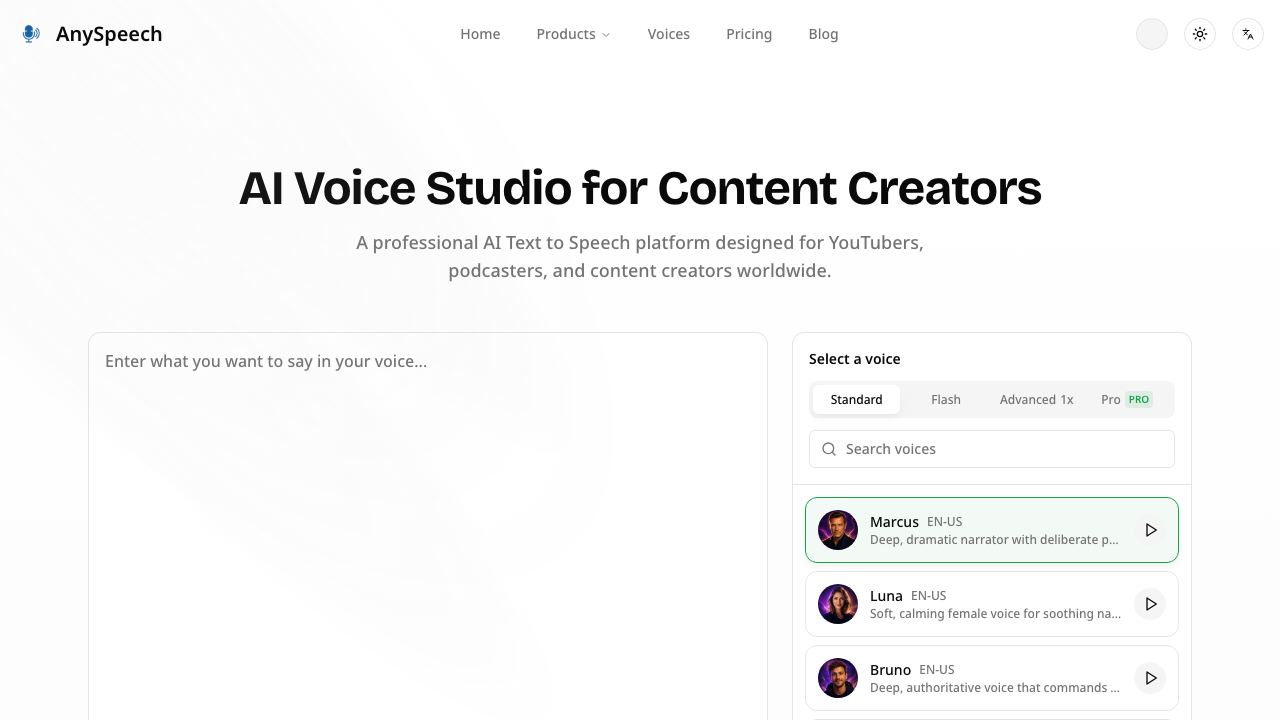
Task: Click the 'Select a voice' heading
Action: [x=855, y=359]
